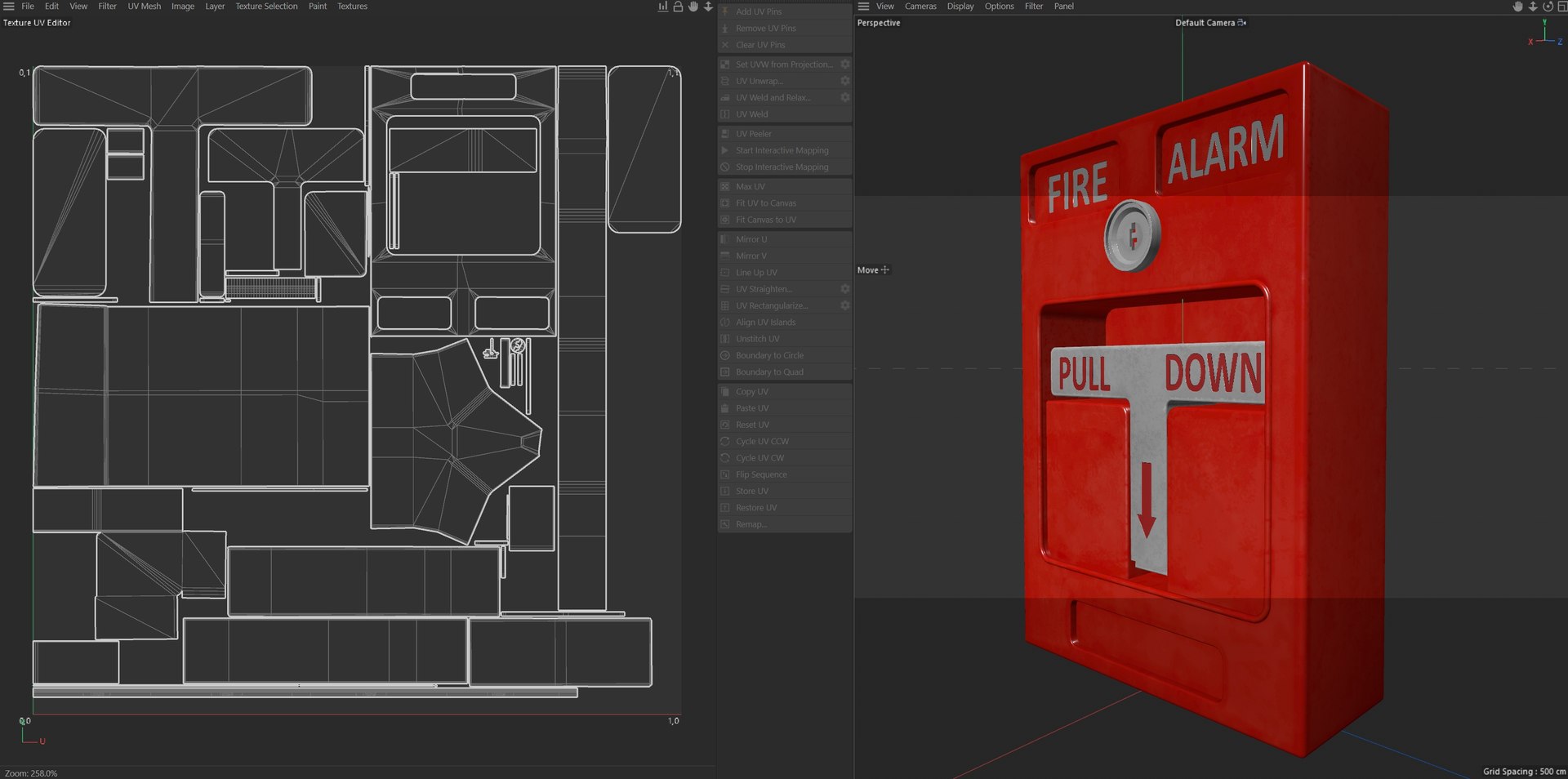Image resolution: width=1568 pixels, height=779 pixels.
Task: Click the Zoom: 258.0% status text
Action: [31, 773]
